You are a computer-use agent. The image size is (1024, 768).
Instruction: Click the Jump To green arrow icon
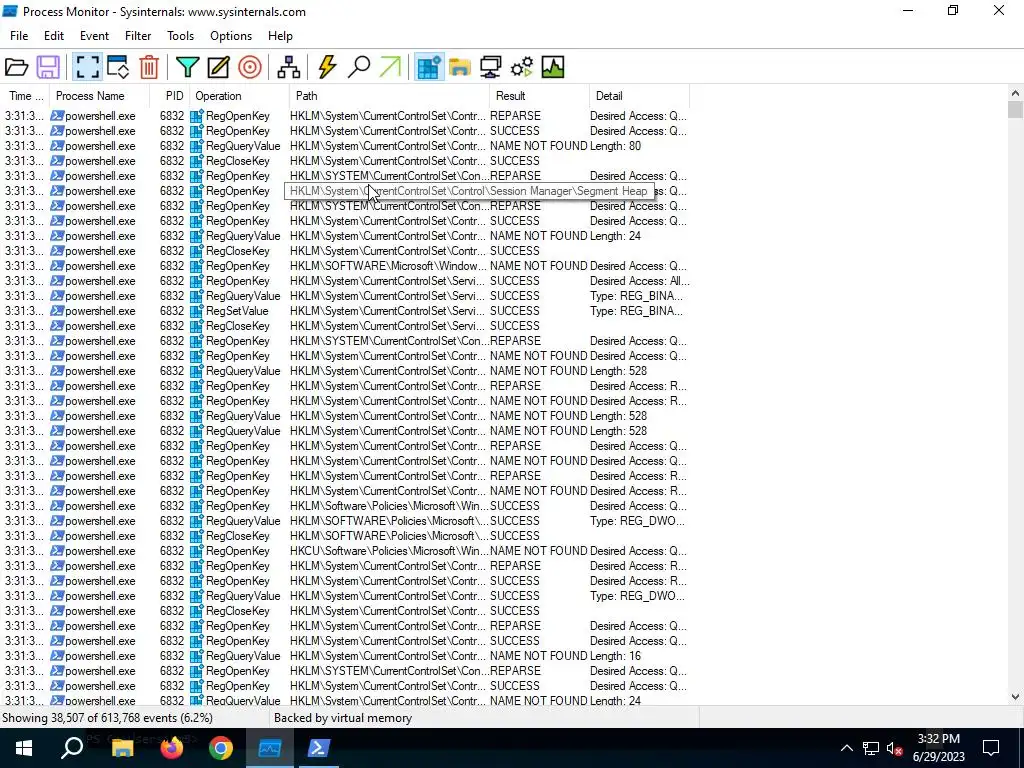(x=390, y=67)
